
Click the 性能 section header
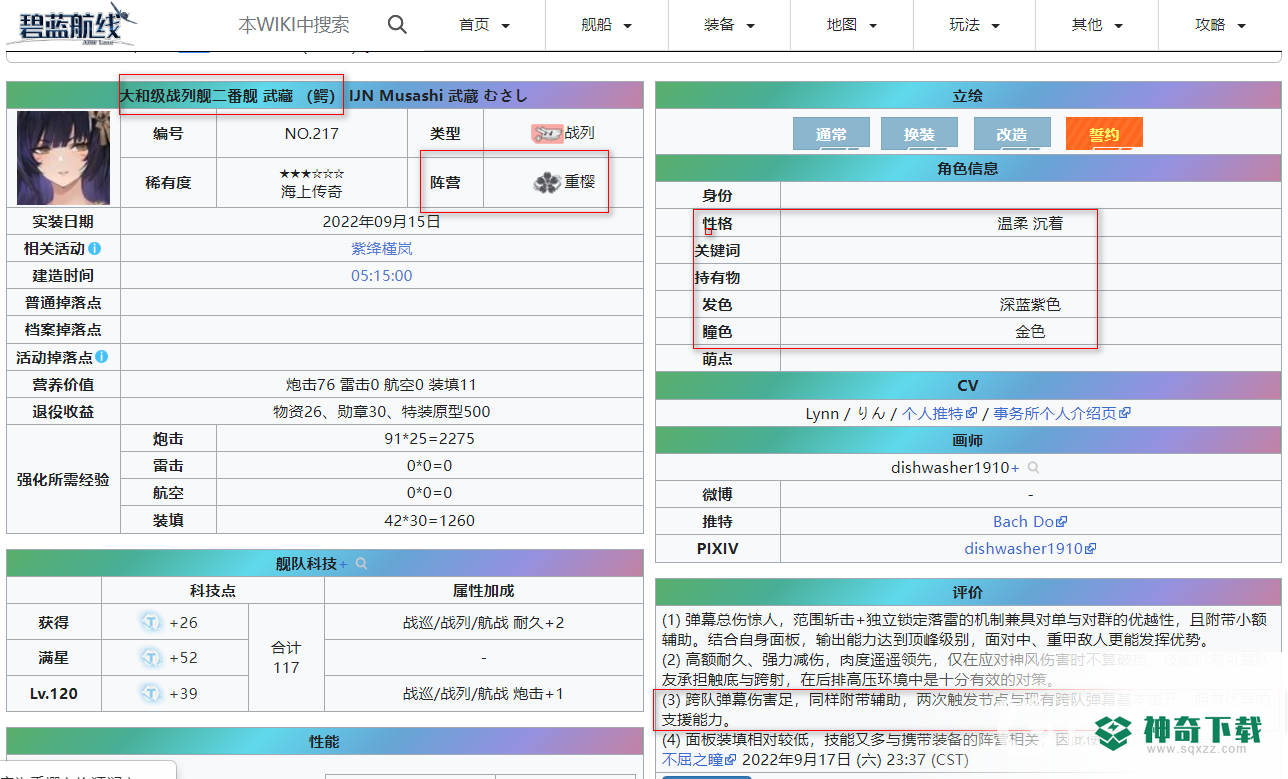click(324, 741)
